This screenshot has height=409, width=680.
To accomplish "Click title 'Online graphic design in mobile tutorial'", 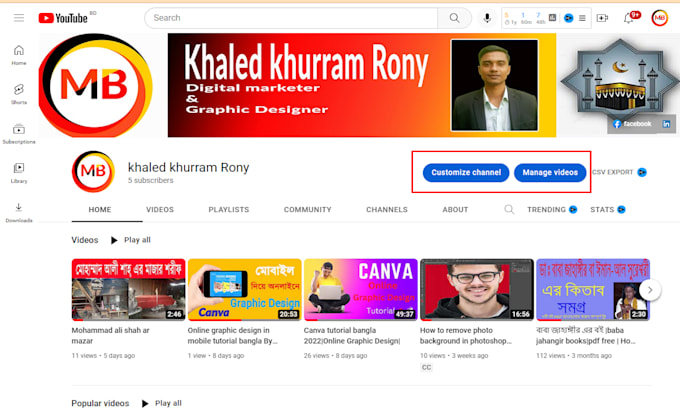I will point(232,336).
